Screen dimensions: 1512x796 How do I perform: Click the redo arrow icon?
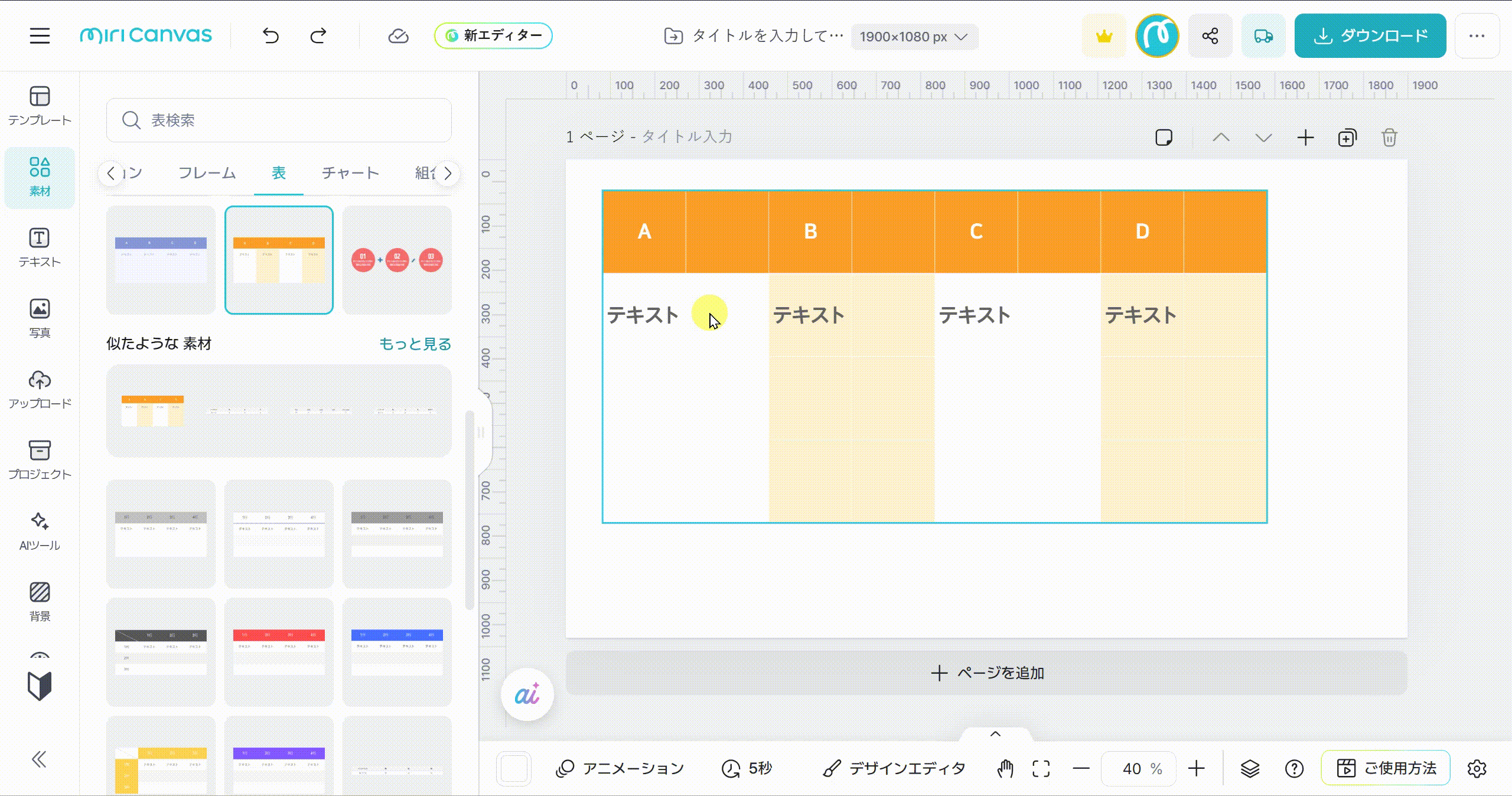pos(318,36)
